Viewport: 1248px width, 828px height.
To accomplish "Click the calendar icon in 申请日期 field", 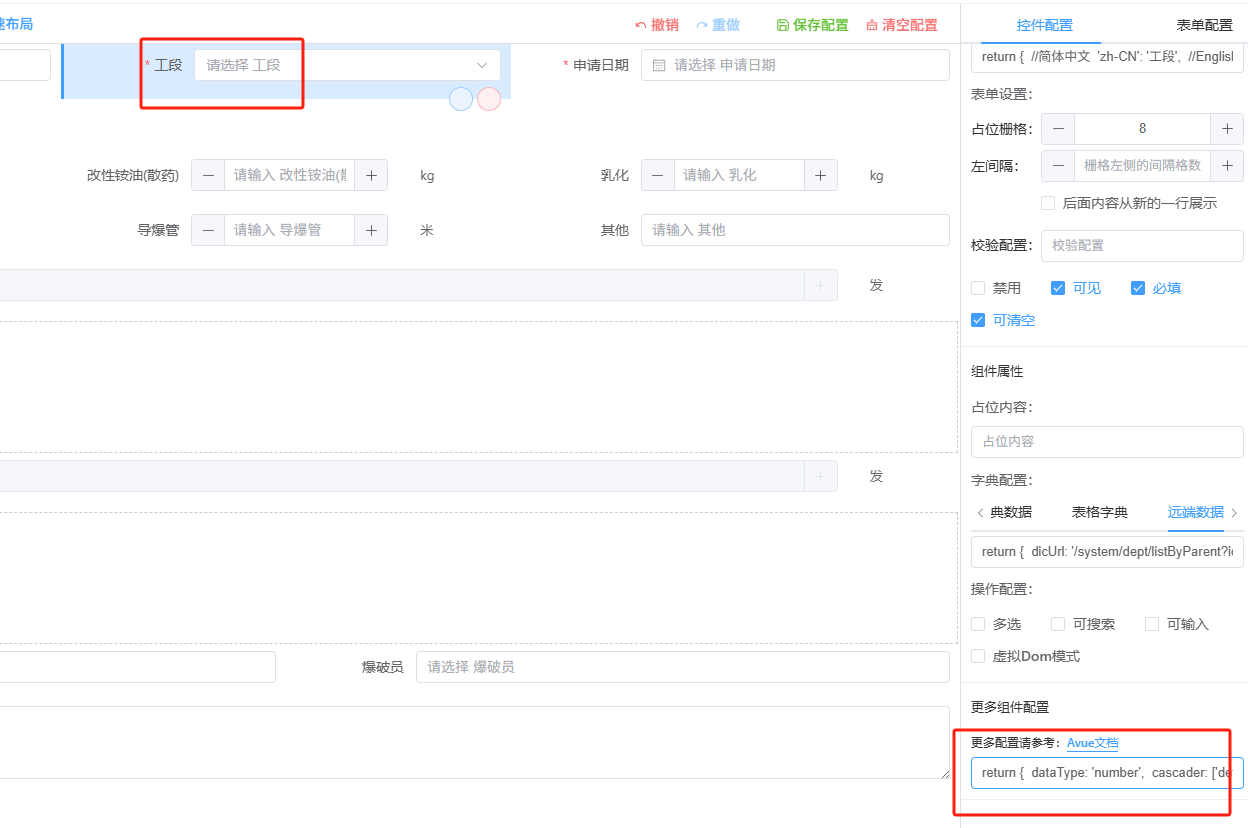I will tap(659, 65).
